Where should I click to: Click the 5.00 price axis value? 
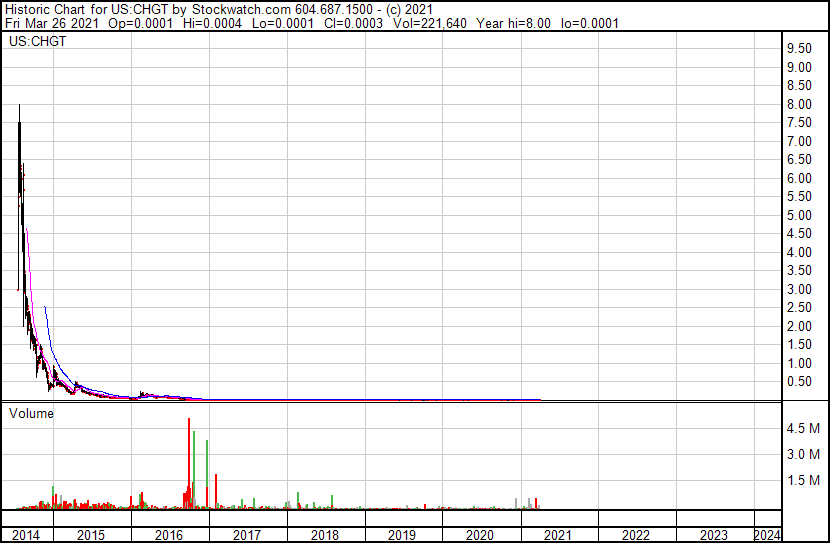coord(799,215)
